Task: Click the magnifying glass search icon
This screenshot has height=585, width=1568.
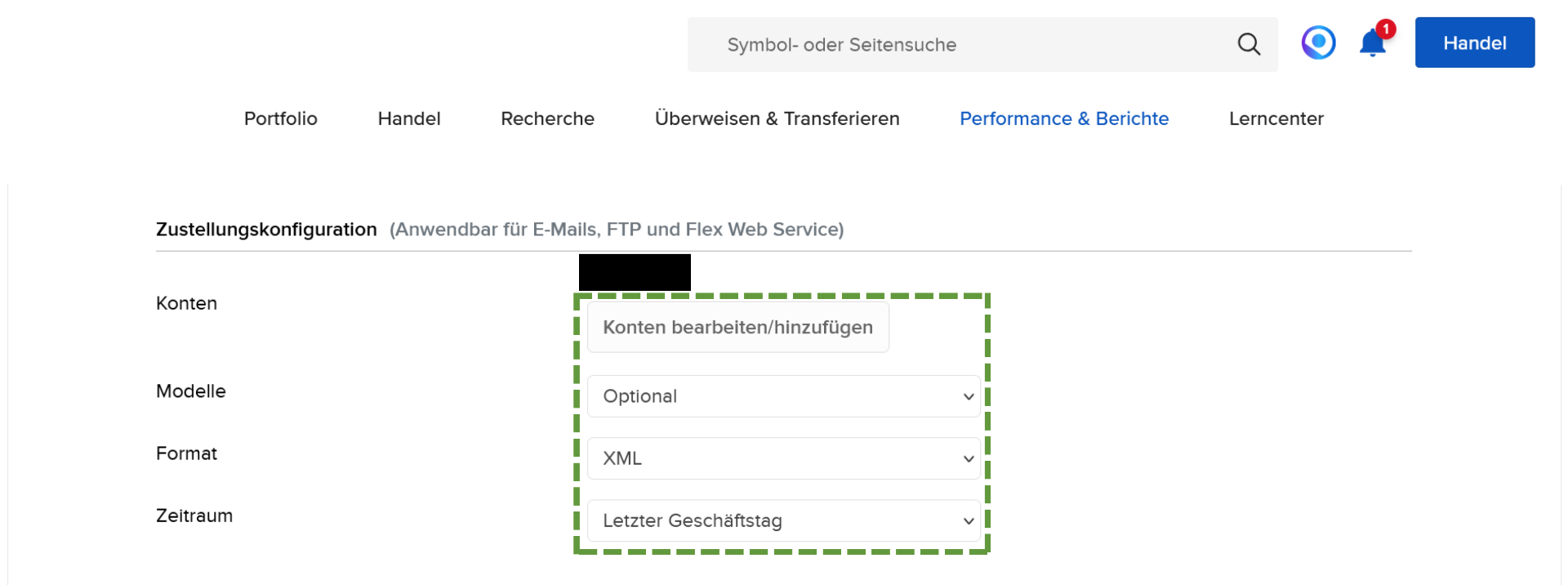Action: [x=1249, y=44]
